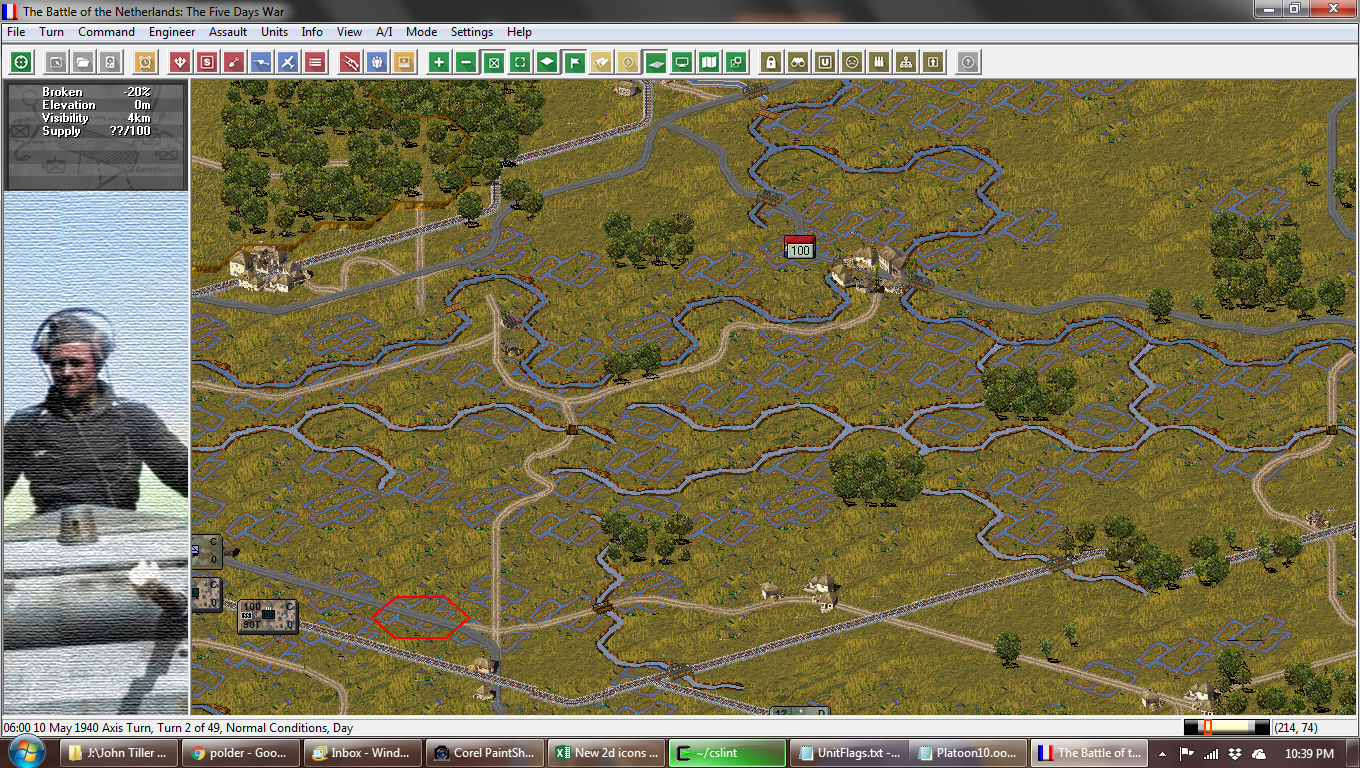Click the grey open-folder toolbar icon
This screenshot has width=1360, height=768.
pyautogui.click(x=83, y=62)
